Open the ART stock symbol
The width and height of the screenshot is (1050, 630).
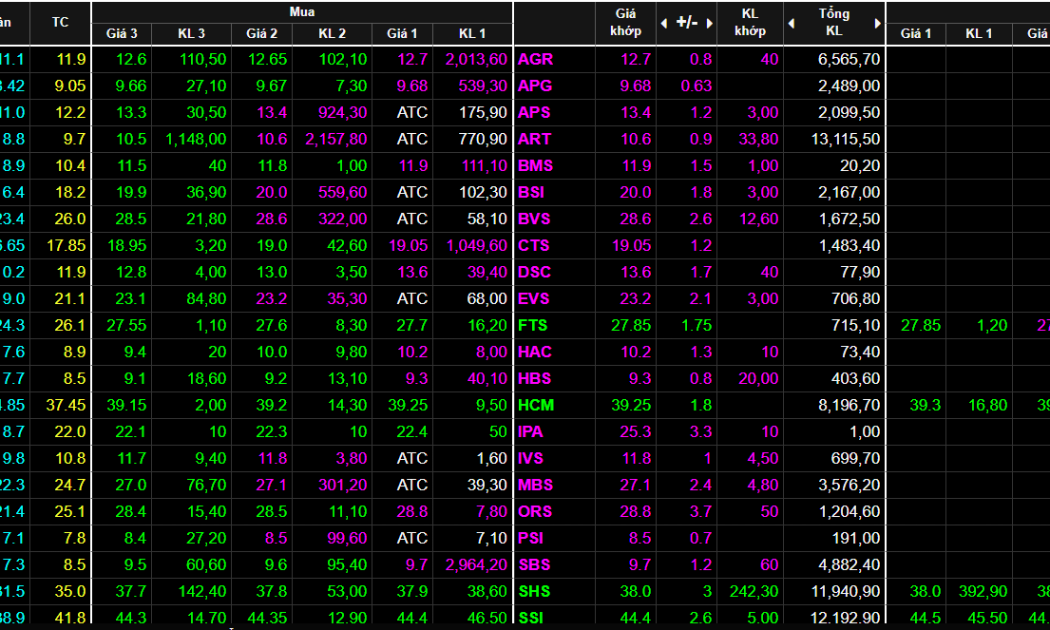[534, 139]
